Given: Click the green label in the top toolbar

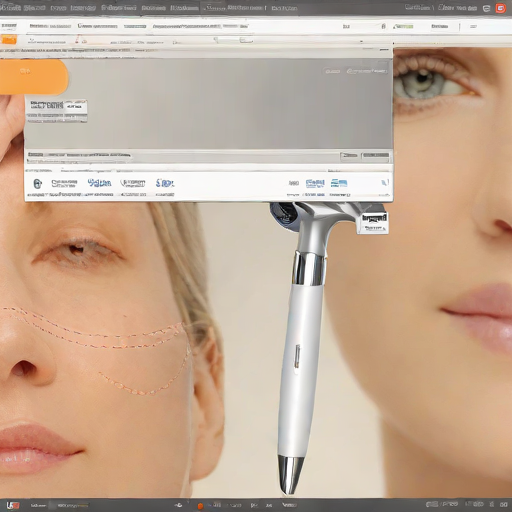Looking at the screenshot, I should tap(403, 26).
